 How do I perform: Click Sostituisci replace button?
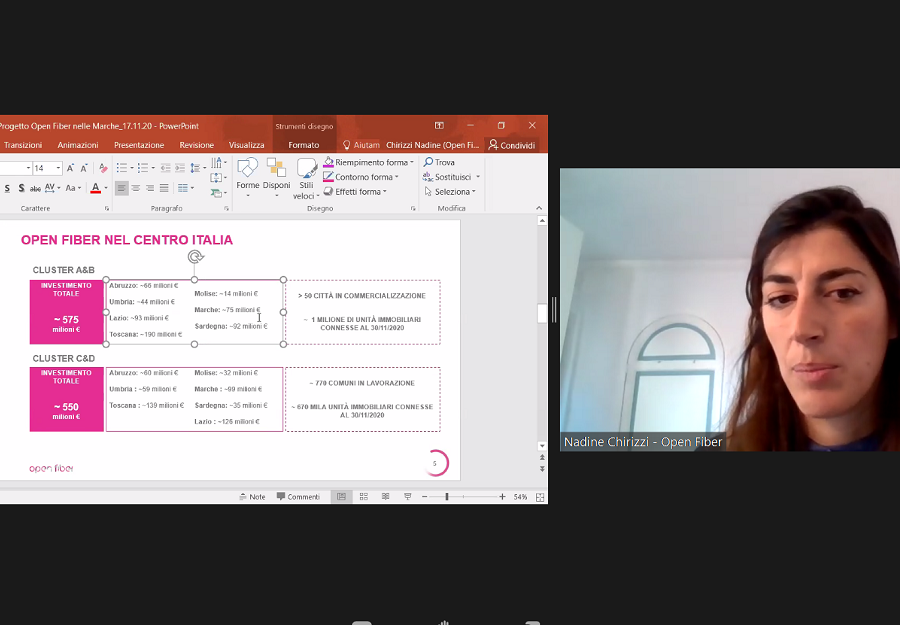[x=447, y=177]
